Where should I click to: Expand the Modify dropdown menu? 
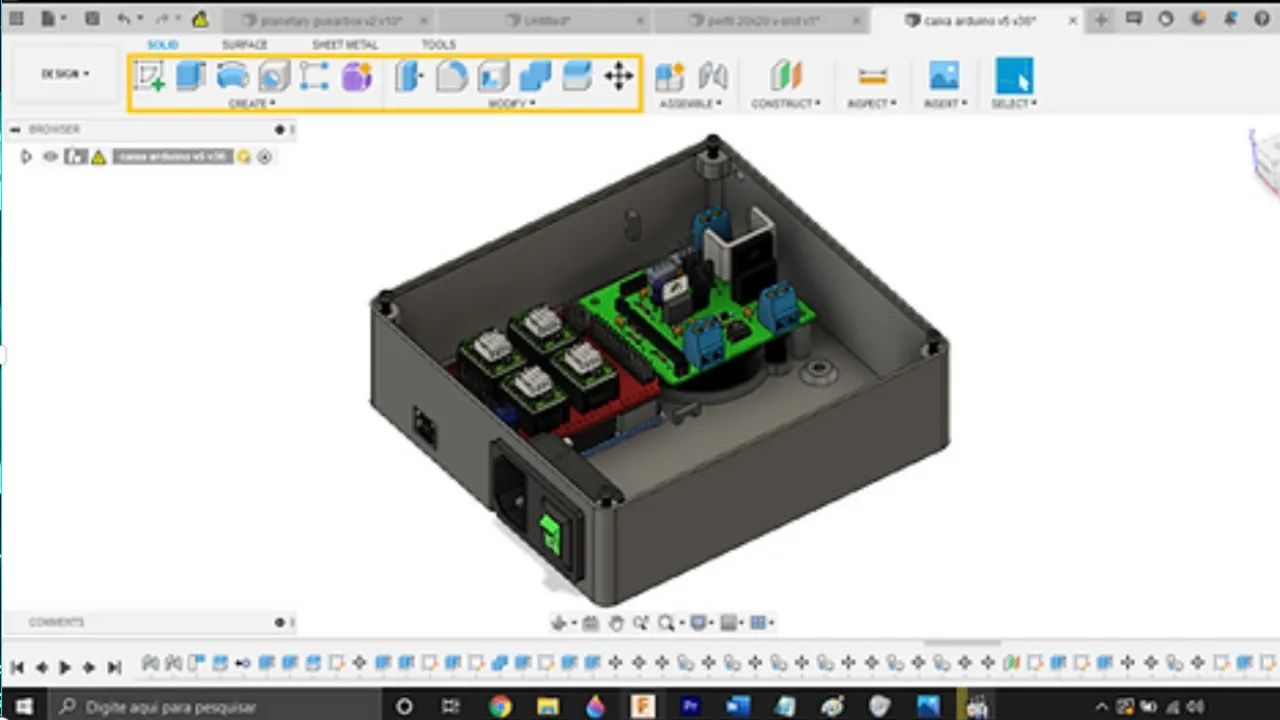[511, 103]
